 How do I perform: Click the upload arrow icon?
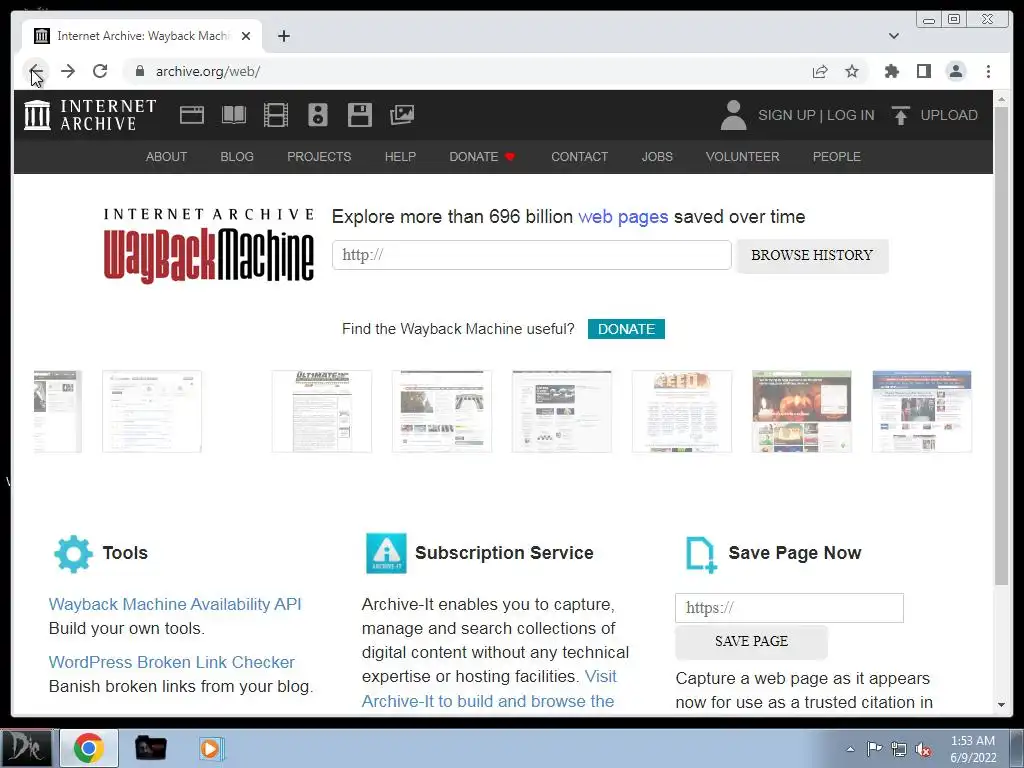click(x=901, y=115)
